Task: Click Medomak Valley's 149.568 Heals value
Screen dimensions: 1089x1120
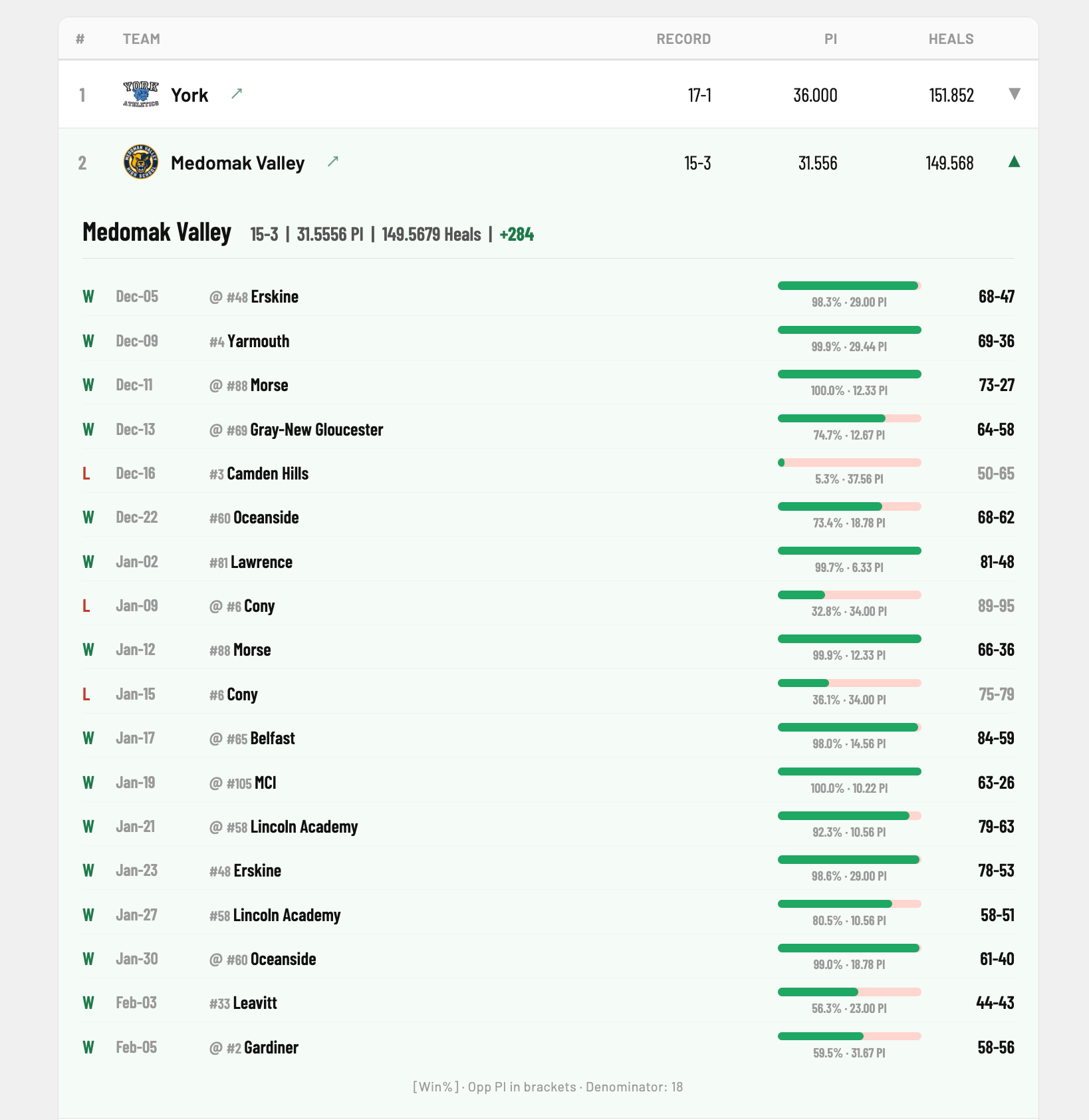Action: coord(949,163)
